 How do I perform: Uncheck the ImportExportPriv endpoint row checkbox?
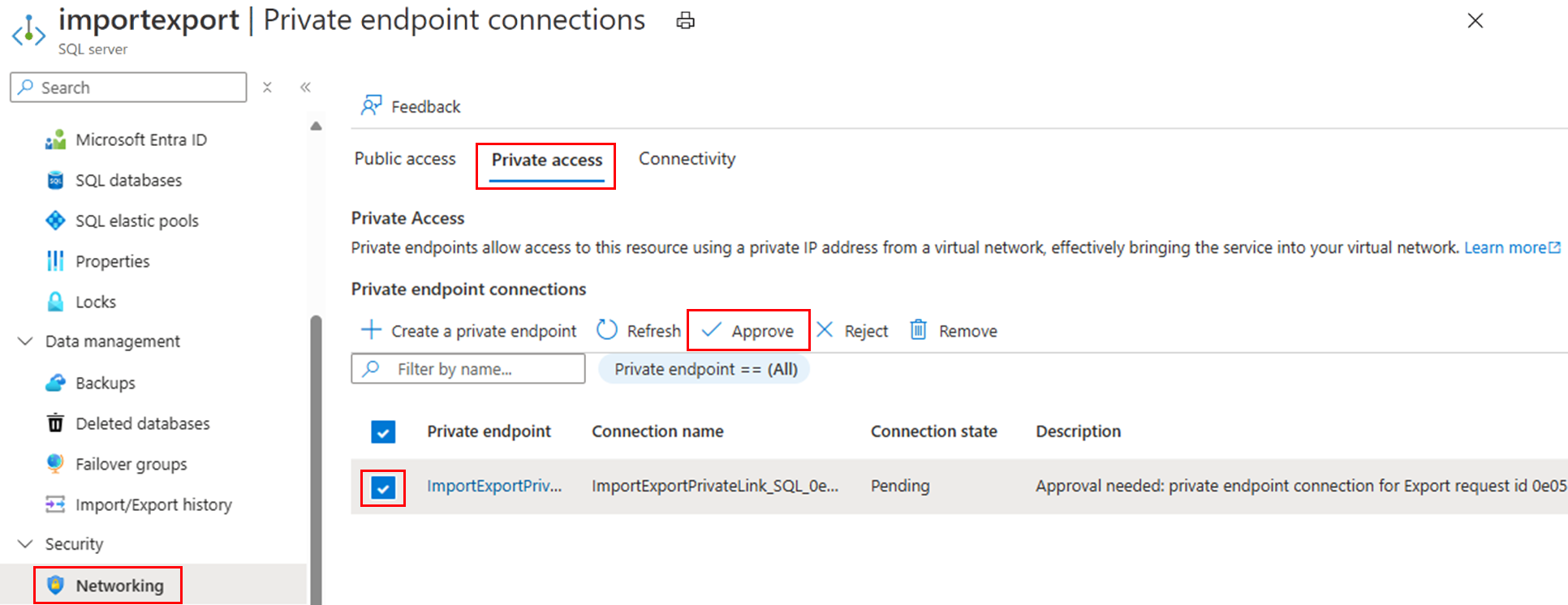[x=383, y=487]
